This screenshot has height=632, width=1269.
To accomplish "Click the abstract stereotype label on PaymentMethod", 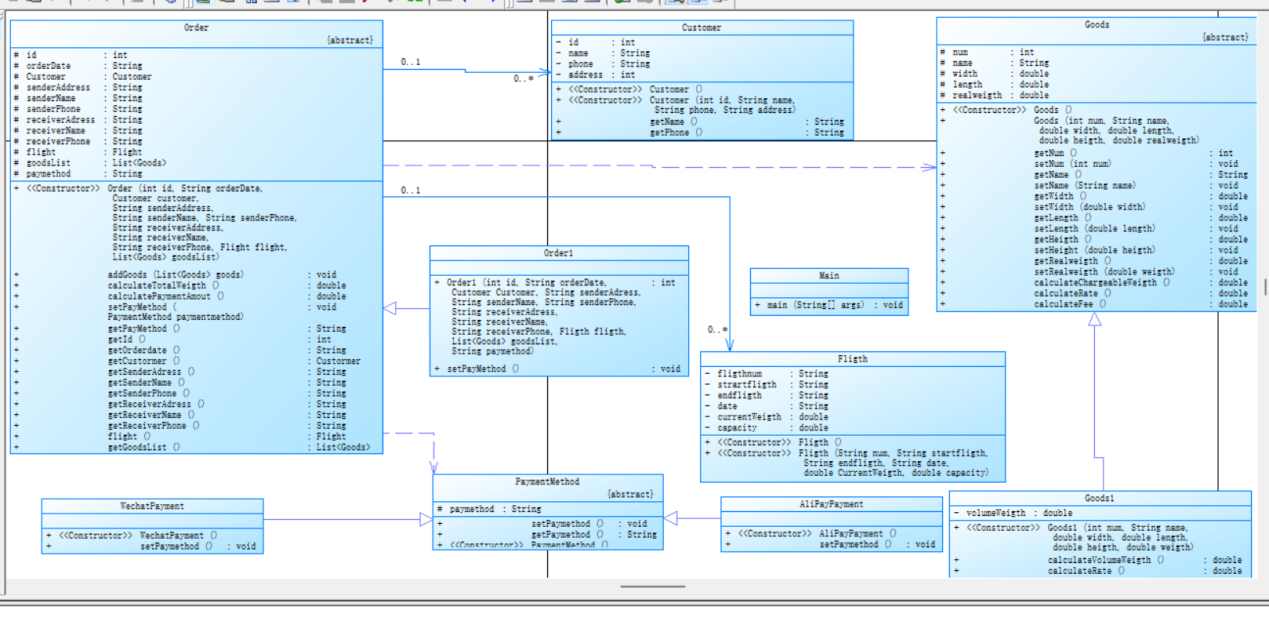I will pyautogui.click(x=632, y=494).
